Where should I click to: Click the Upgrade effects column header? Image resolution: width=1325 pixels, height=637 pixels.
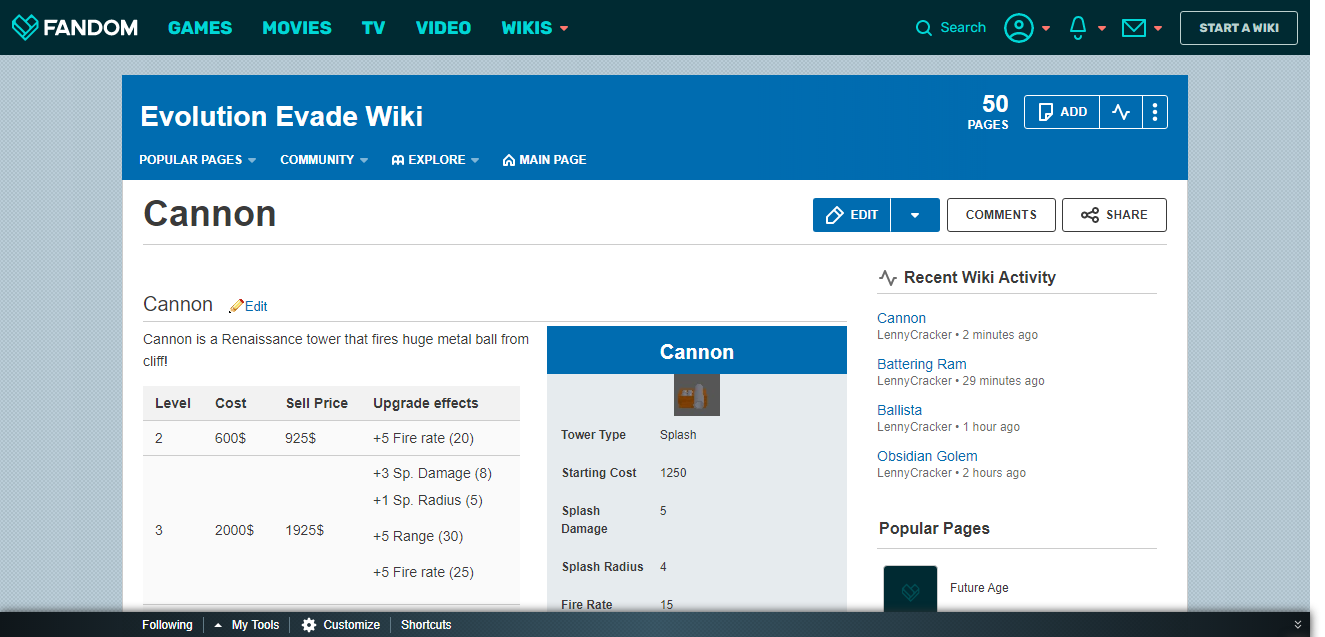(426, 403)
